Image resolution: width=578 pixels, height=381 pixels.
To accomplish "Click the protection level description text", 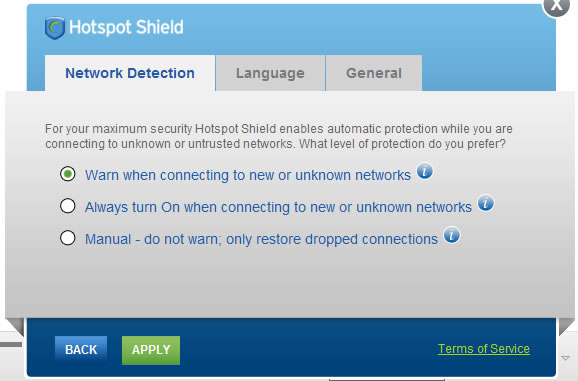I will click(279, 136).
